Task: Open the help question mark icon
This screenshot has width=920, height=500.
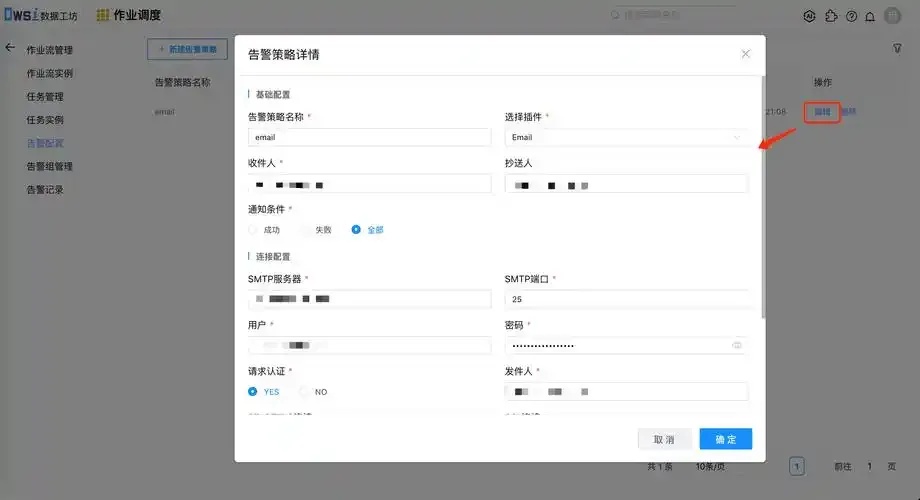Action: coord(851,16)
